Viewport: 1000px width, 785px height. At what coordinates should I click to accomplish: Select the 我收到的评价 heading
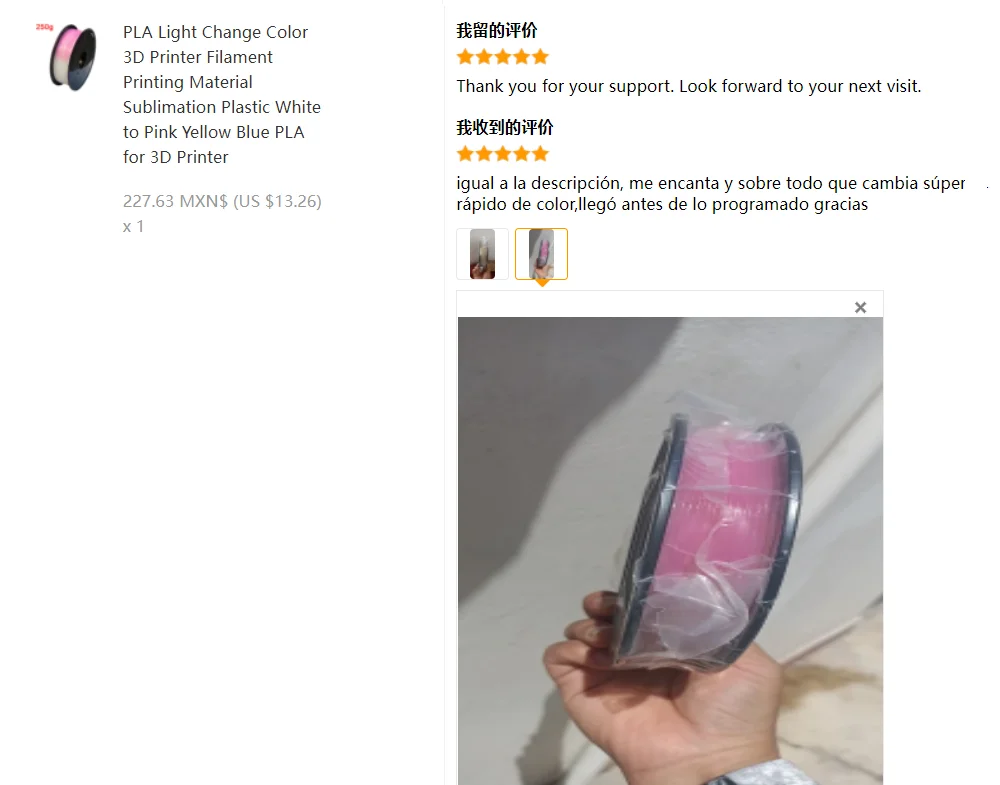[x=504, y=128]
